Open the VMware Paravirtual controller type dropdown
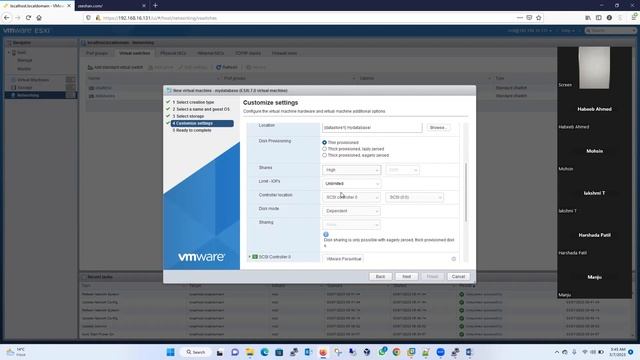 coord(343,259)
